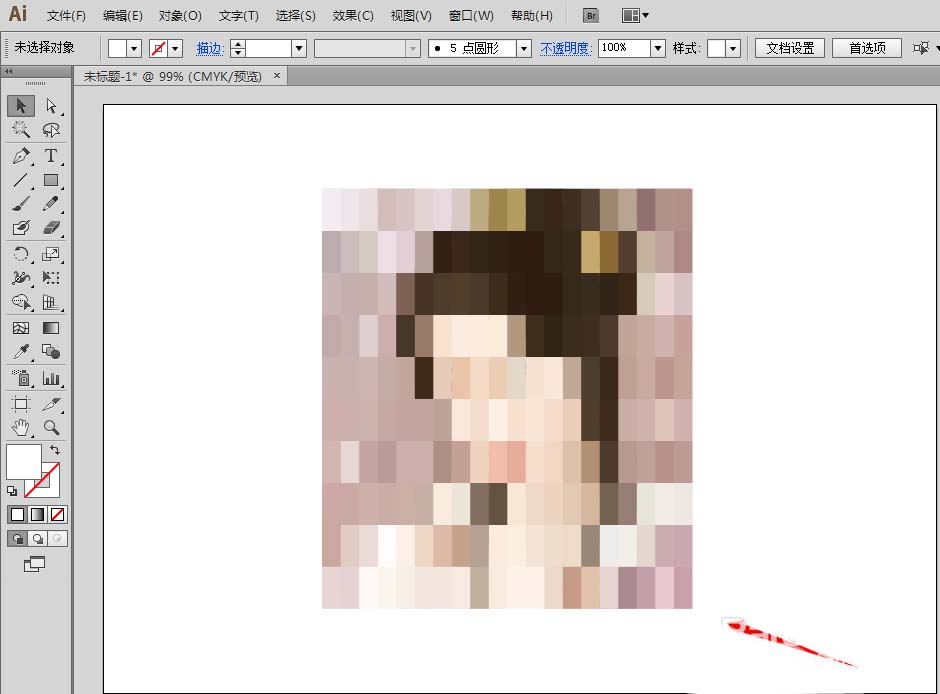The width and height of the screenshot is (940, 694).
Task: Select the Slice tool
Action: [x=51, y=403]
